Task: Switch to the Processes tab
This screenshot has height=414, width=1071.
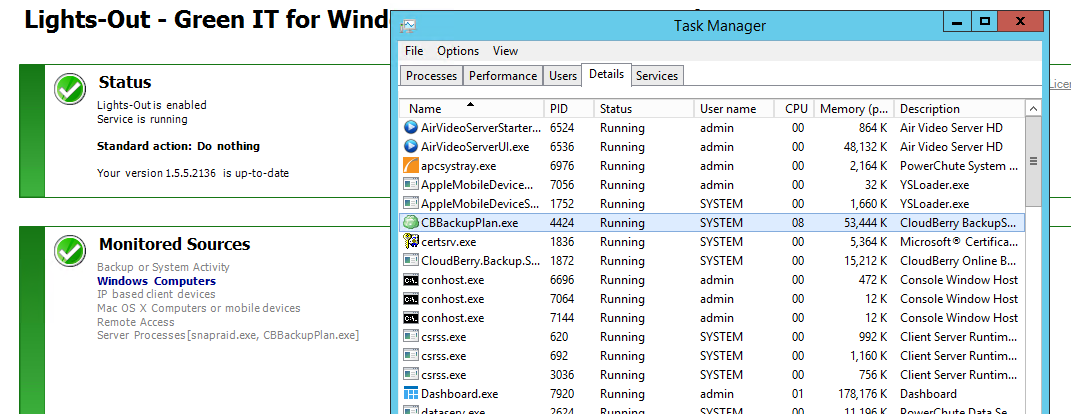Action: click(432, 76)
